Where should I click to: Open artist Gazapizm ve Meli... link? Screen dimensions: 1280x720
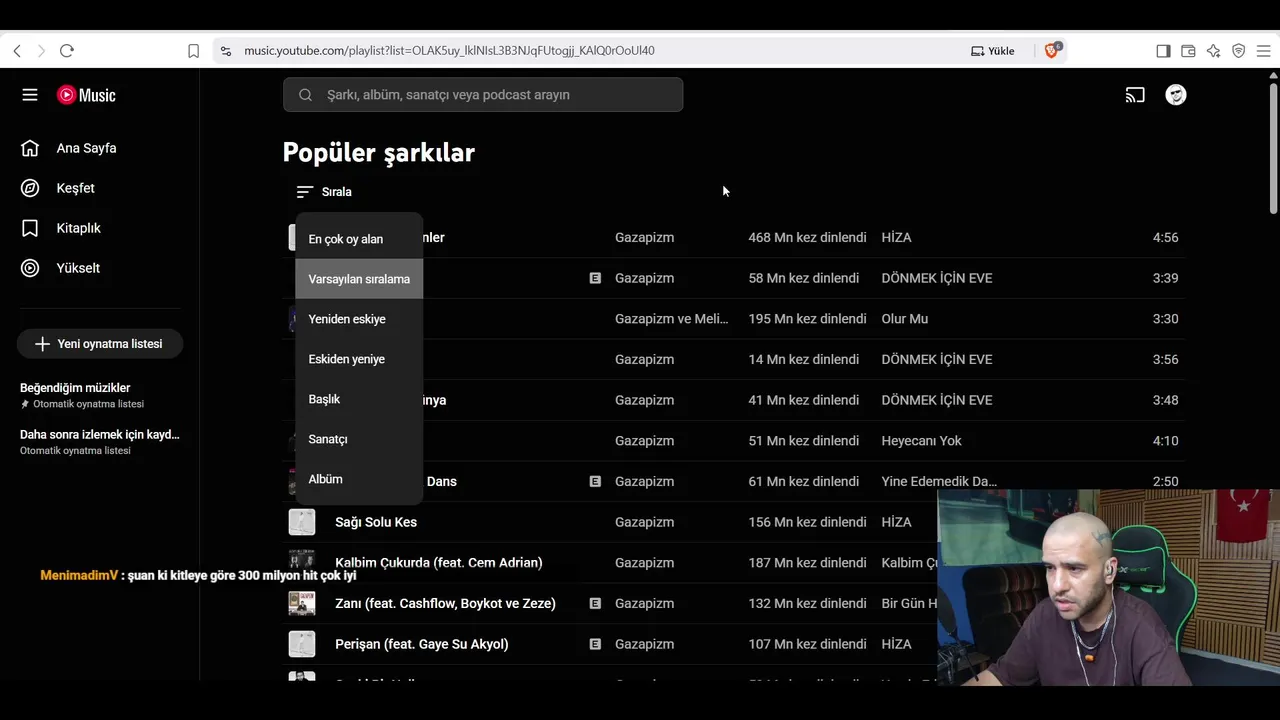pyautogui.click(x=672, y=319)
